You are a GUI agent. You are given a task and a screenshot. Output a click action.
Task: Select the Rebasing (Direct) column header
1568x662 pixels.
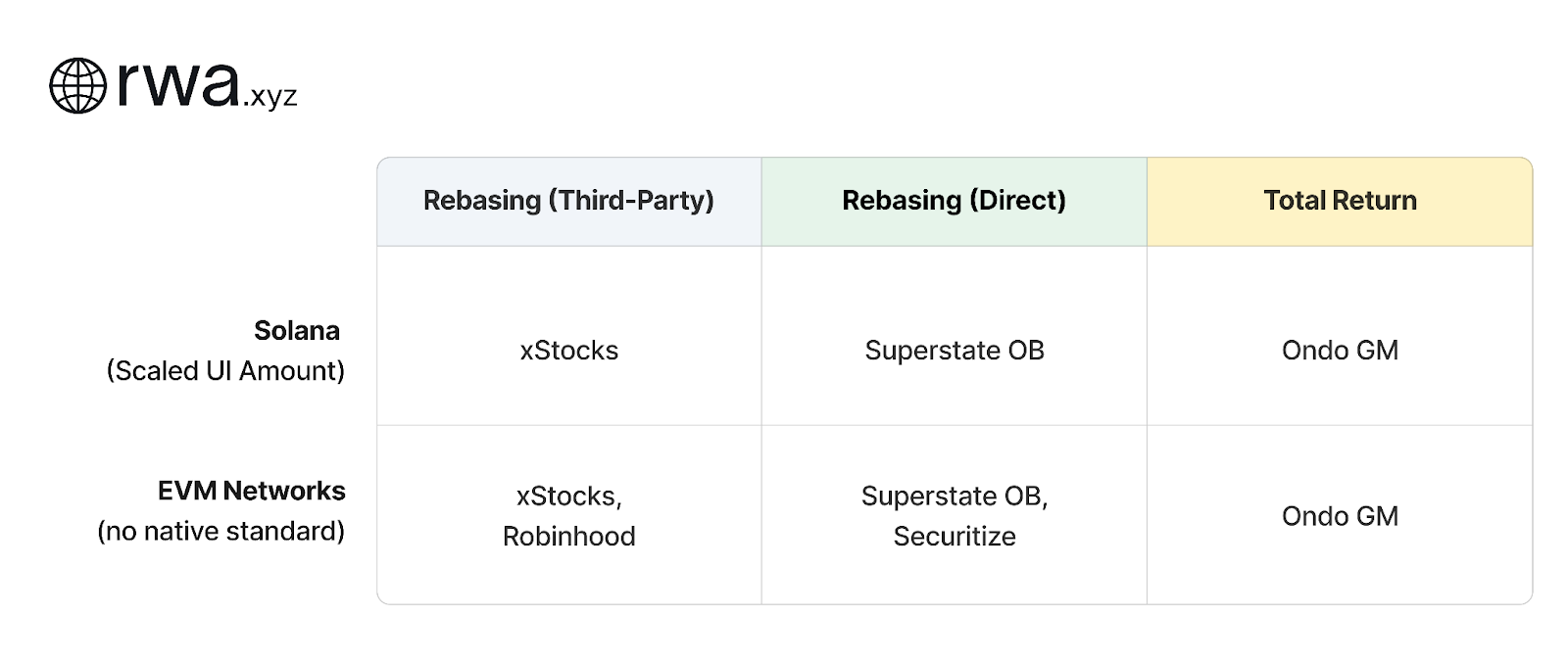pyautogui.click(x=954, y=201)
